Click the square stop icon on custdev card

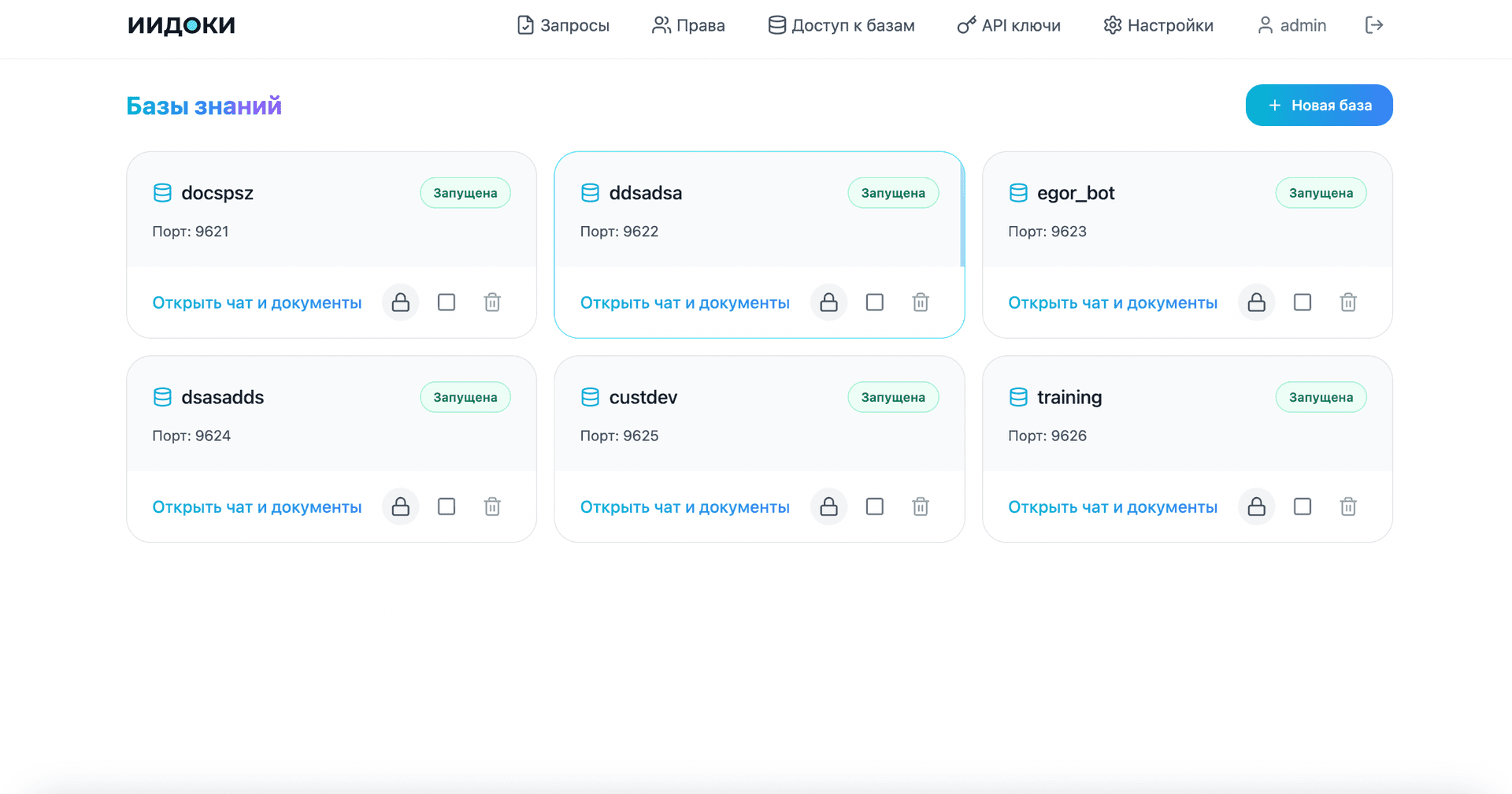pos(874,506)
